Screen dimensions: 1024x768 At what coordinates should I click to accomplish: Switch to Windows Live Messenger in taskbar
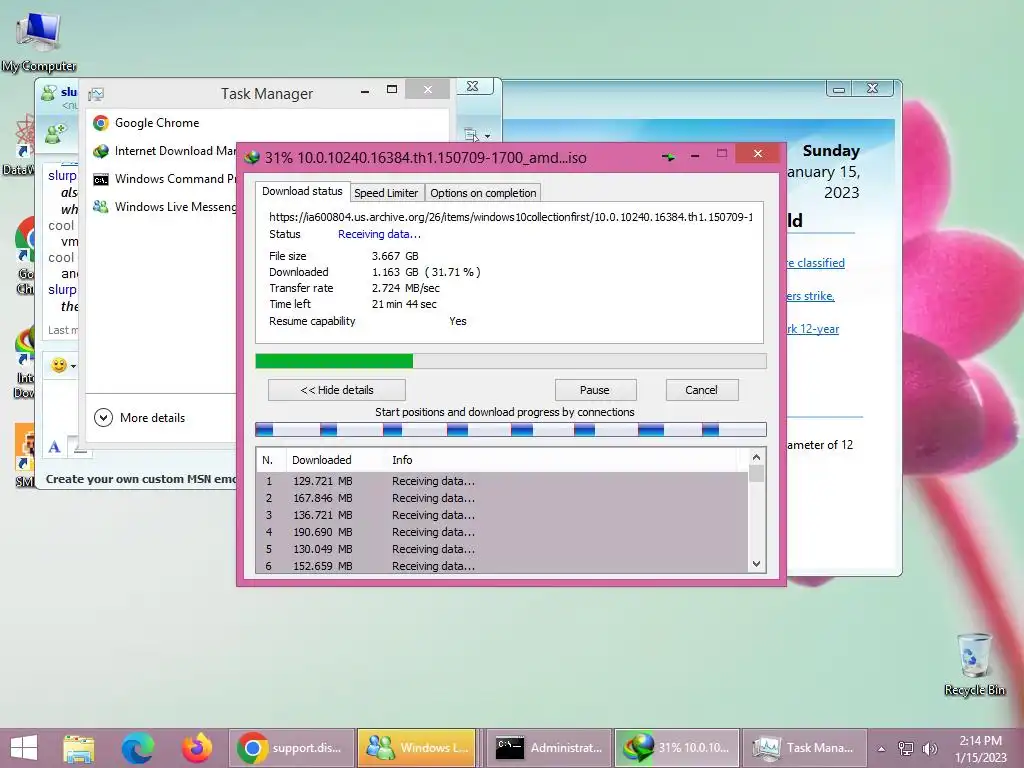pos(418,748)
